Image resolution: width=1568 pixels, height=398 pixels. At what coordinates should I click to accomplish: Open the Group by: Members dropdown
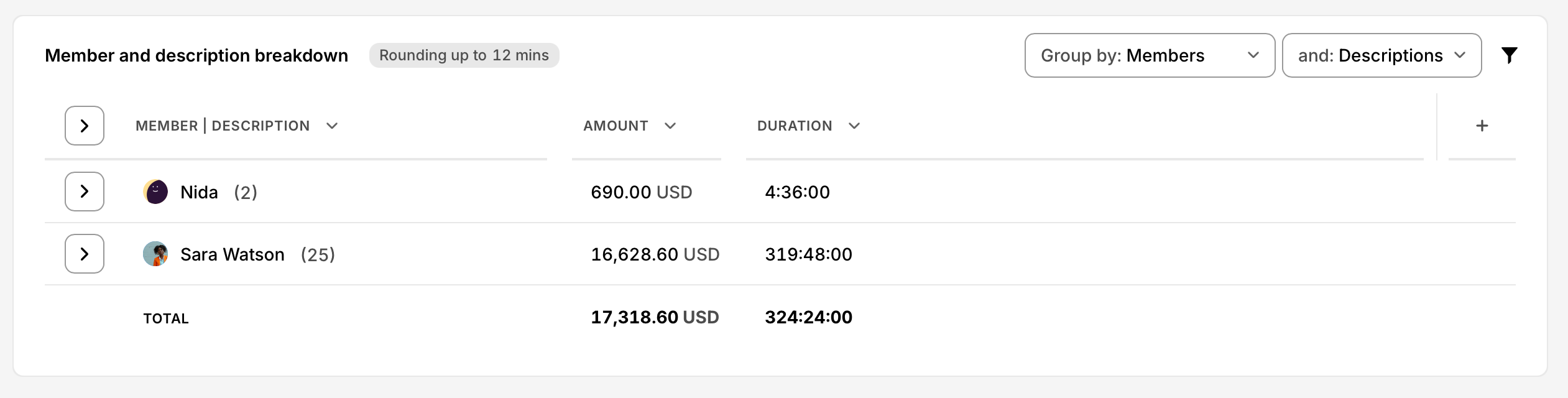[1149, 55]
